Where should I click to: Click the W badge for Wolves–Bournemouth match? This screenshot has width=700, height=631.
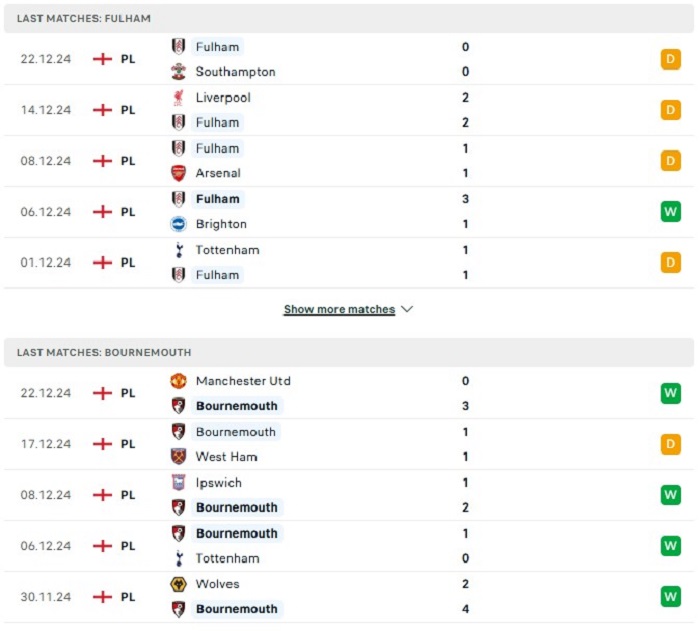pyautogui.click(x=671, y=597)
